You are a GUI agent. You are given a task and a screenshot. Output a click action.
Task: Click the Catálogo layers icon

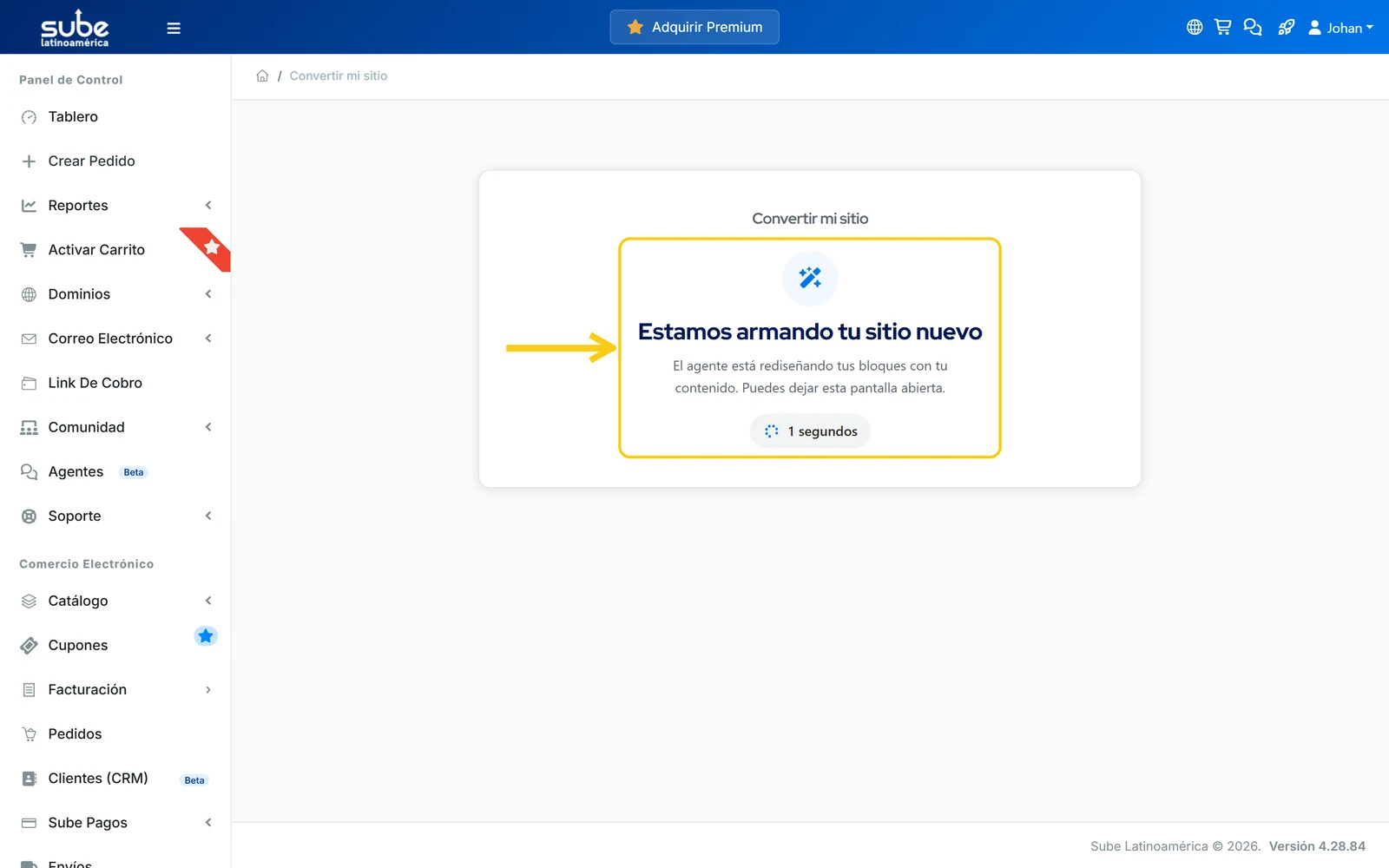pos(29,602)
